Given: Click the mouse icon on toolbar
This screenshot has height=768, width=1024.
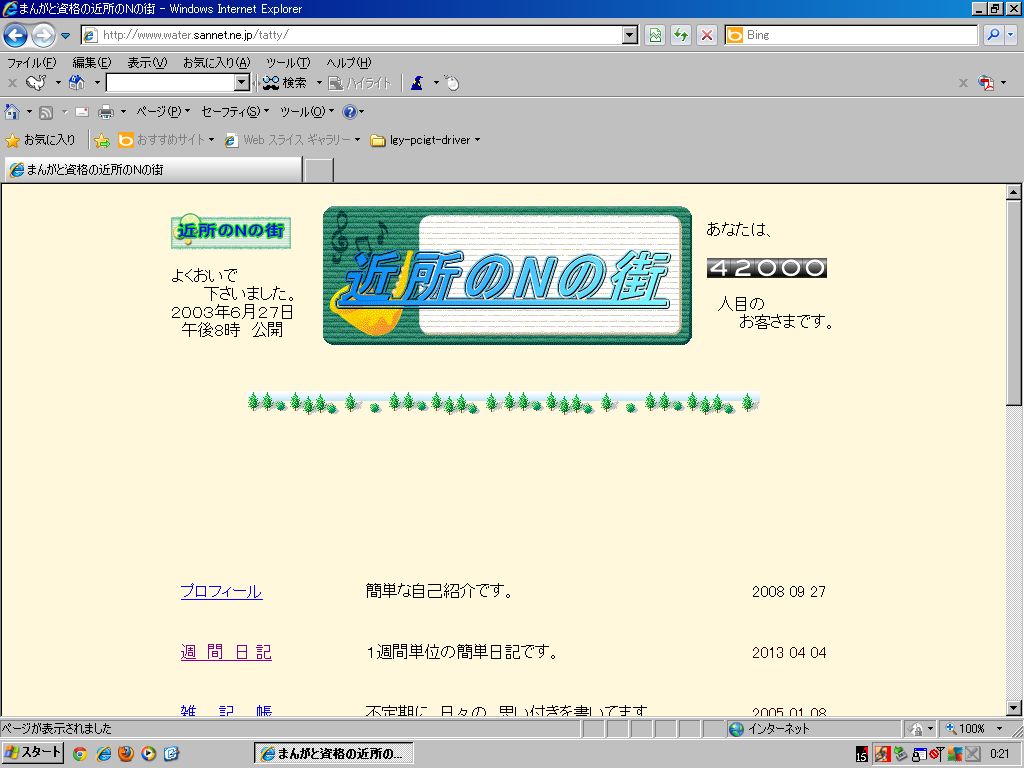Looking at the screenshot, I should coord(452,83).
